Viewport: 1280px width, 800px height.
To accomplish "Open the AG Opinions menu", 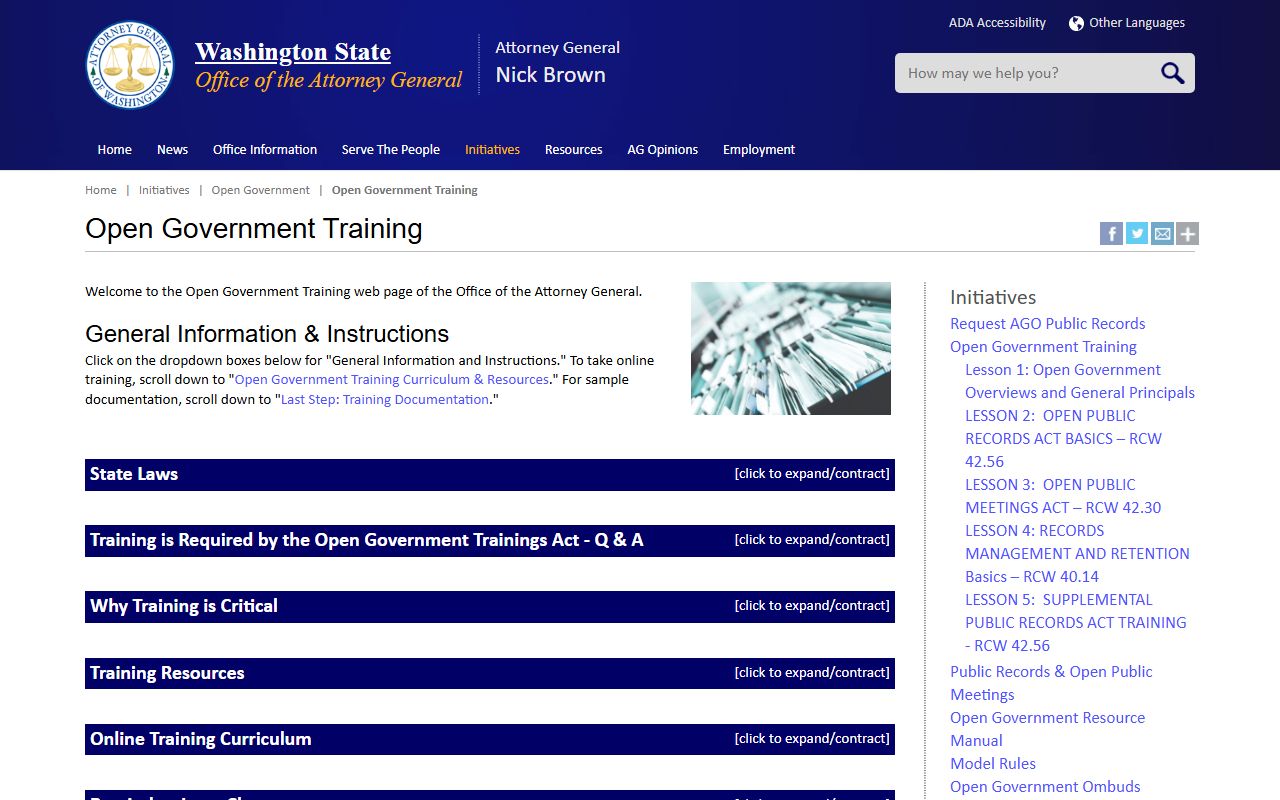I will [x=663, y=149].
